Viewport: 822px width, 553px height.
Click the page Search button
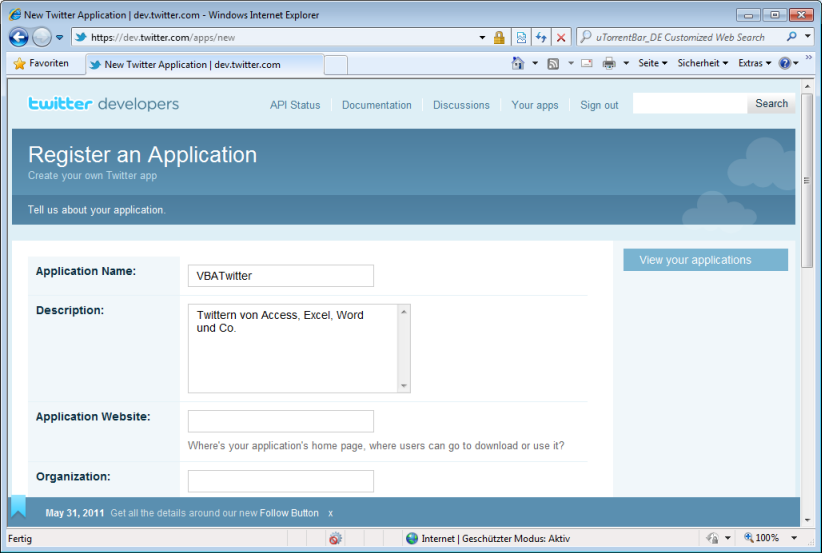pyautogui.click(x=771, y=104)
